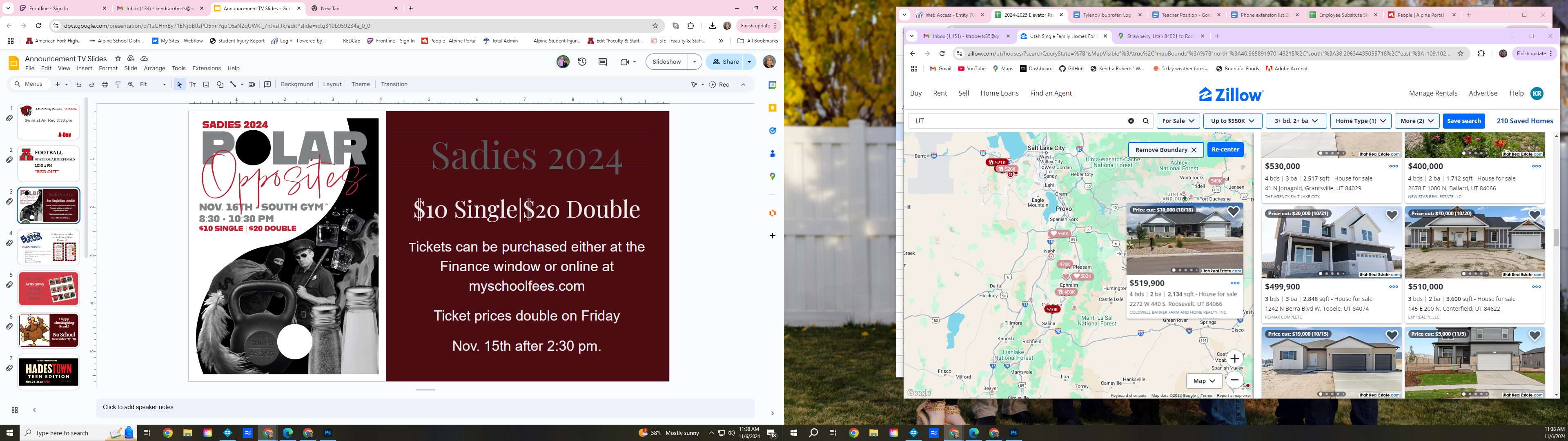1568x441 pixels.
Task: Toggle Rec recording button in Slides
Action: 719,85
